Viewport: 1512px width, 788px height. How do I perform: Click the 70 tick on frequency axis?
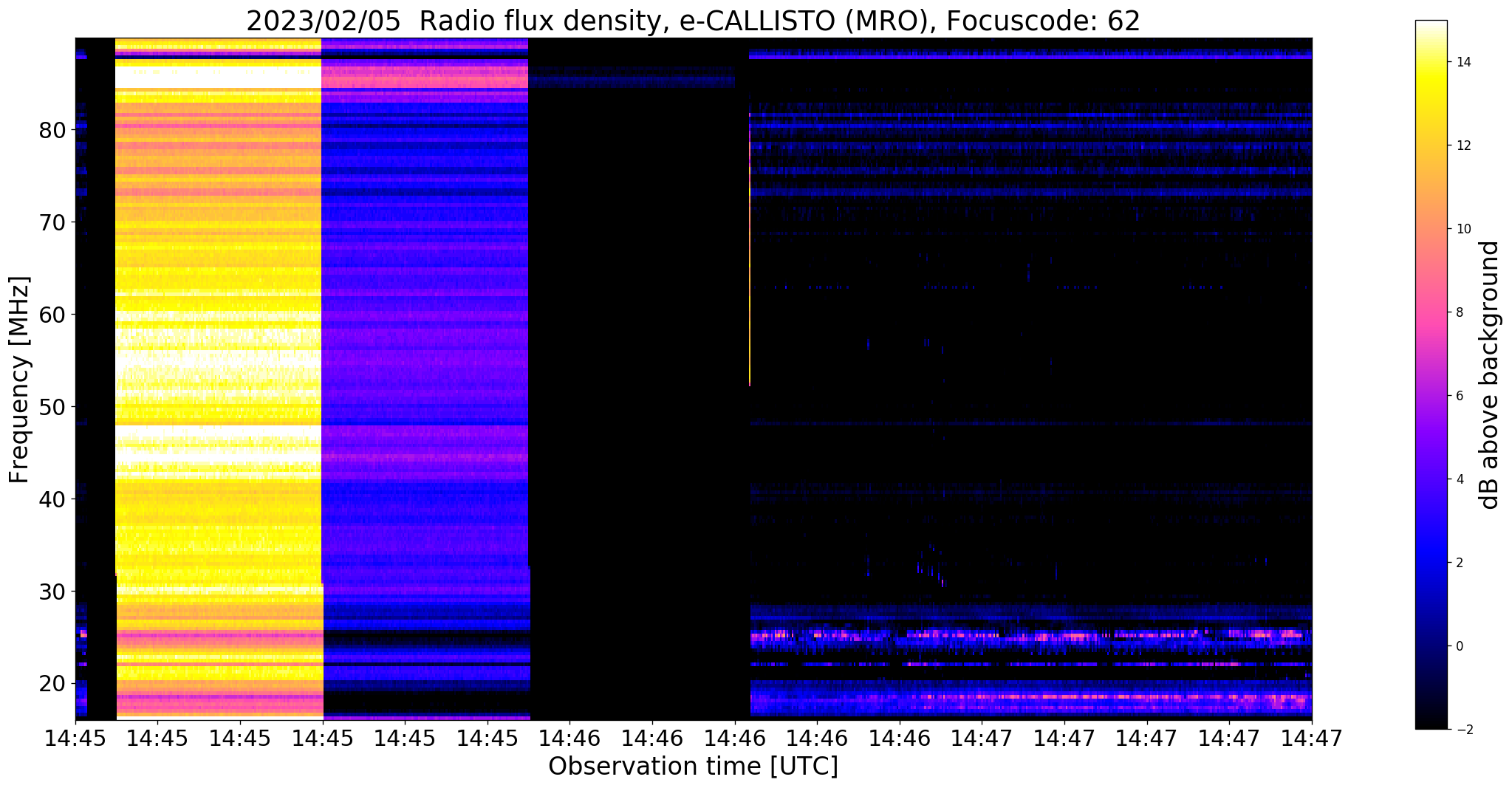click(x=52, y=222)
